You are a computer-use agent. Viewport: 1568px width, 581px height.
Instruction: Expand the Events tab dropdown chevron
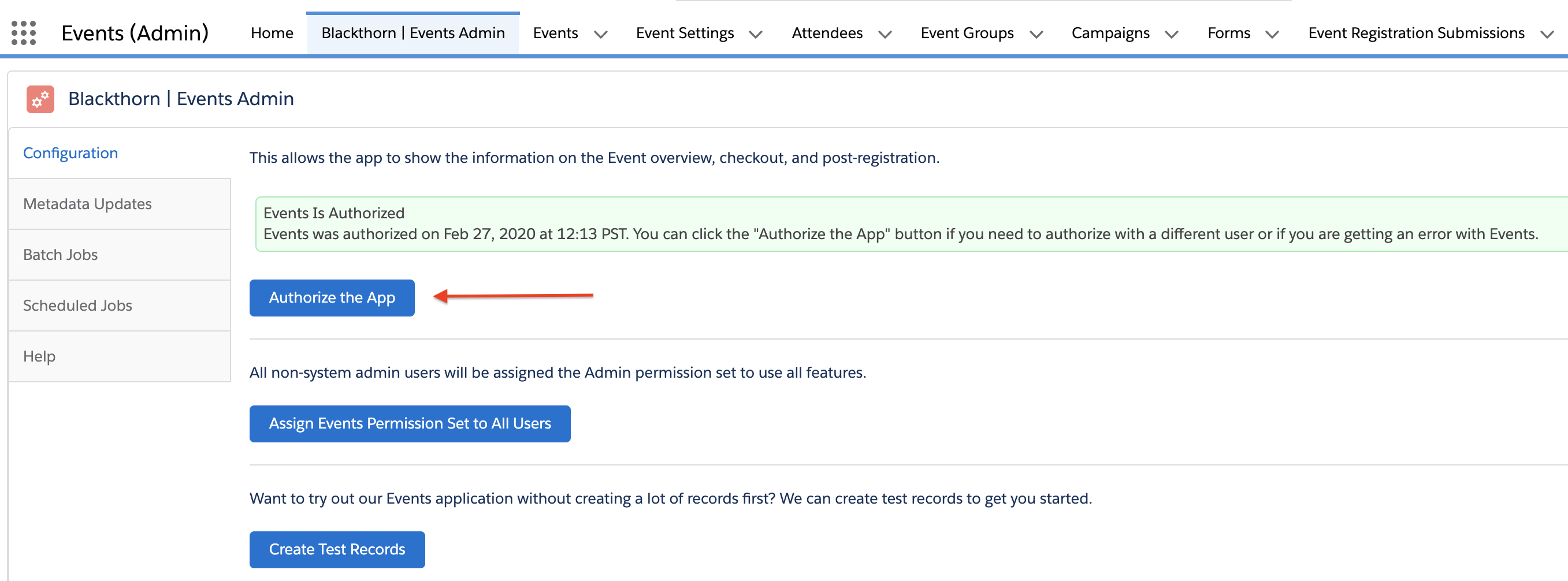[x=600, y=34]
